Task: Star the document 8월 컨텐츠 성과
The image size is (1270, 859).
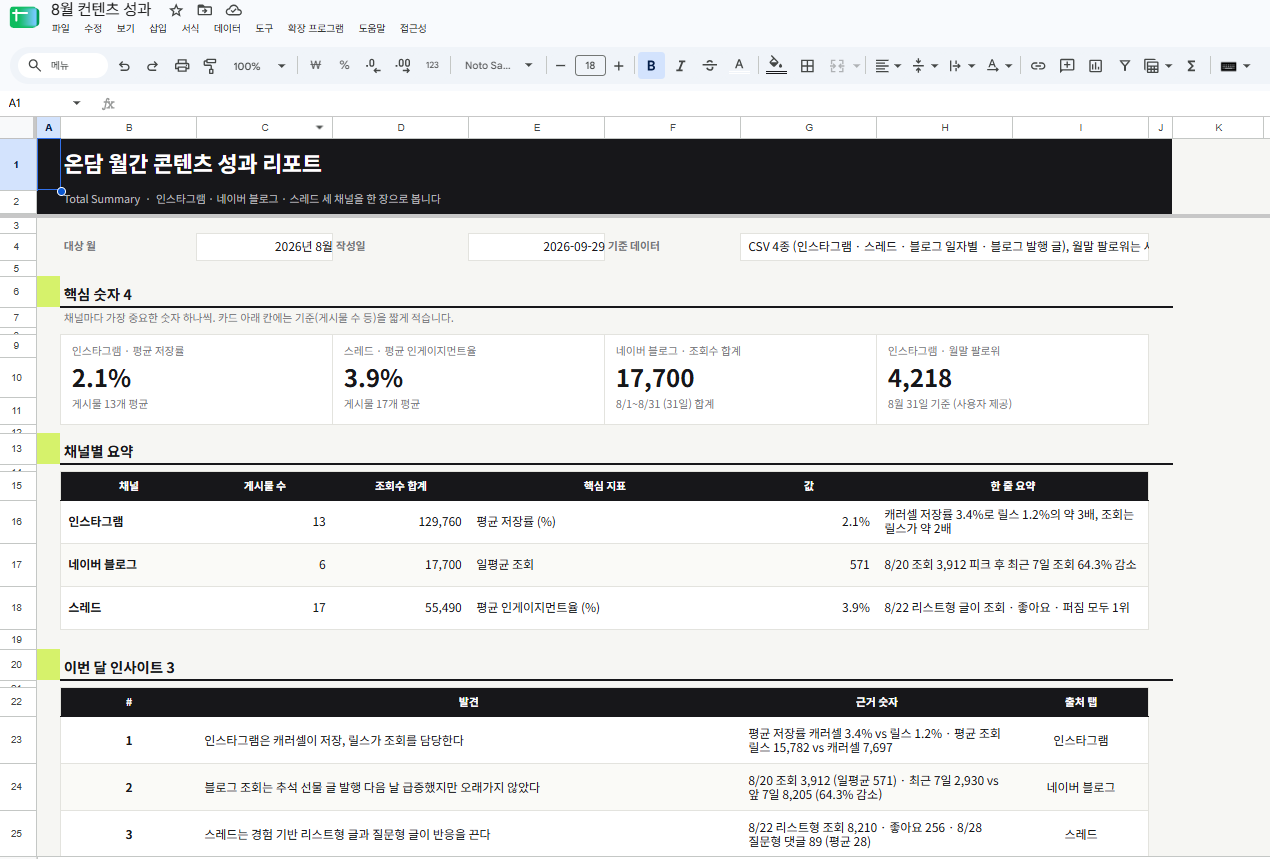Action: [176, 10]
